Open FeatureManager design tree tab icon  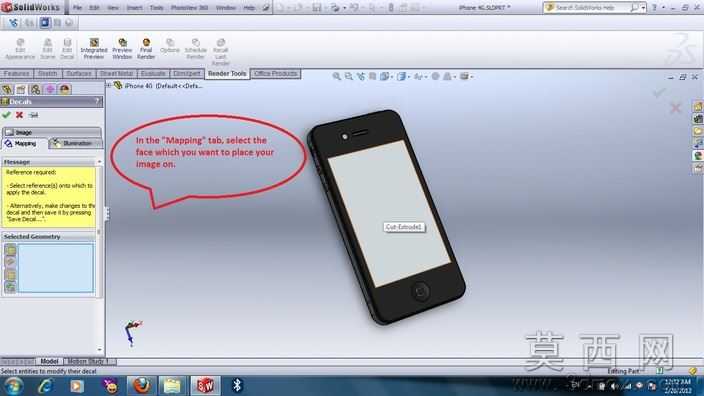pos(7,89)
